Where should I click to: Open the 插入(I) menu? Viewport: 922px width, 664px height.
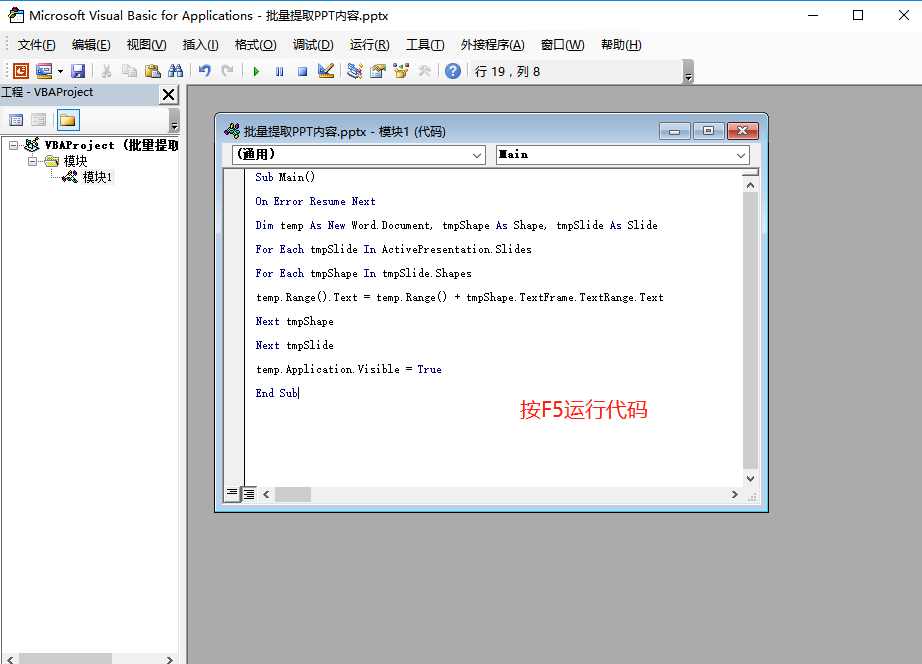click(x=201, y=45)
